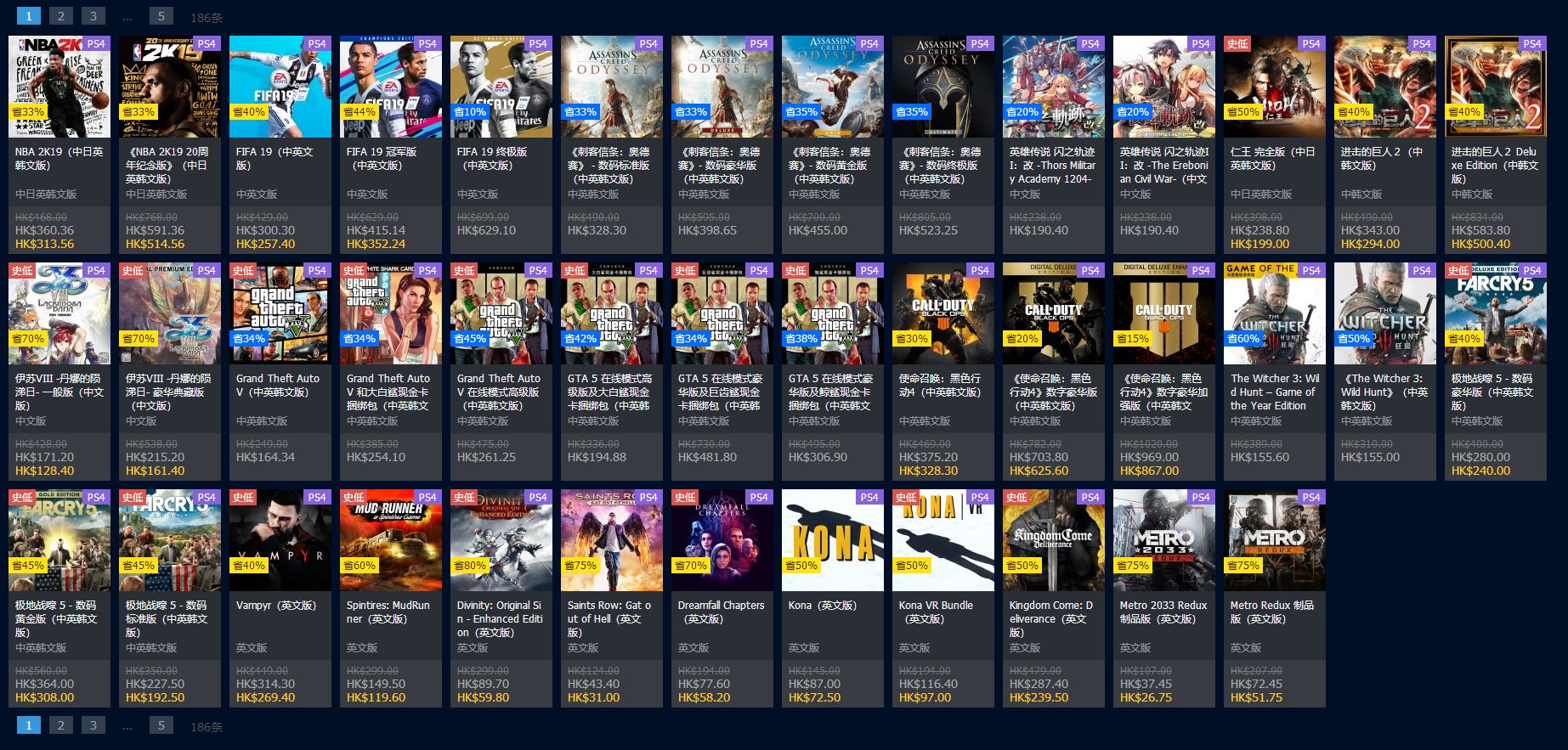Image resolution: width=1568 pixels, height=750 pixels.
Task: Open the Kingdom Come: Deliverance cover
Action: tap(1054, 540)
